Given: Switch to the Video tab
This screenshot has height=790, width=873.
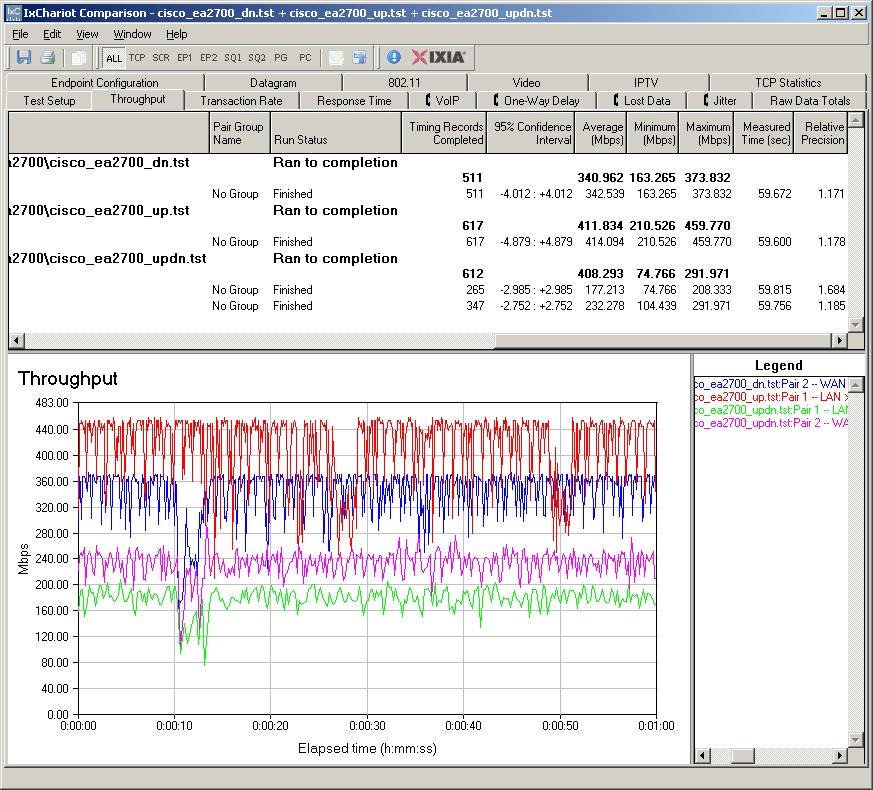Looking at the screenshot, I should click(526, 82).
